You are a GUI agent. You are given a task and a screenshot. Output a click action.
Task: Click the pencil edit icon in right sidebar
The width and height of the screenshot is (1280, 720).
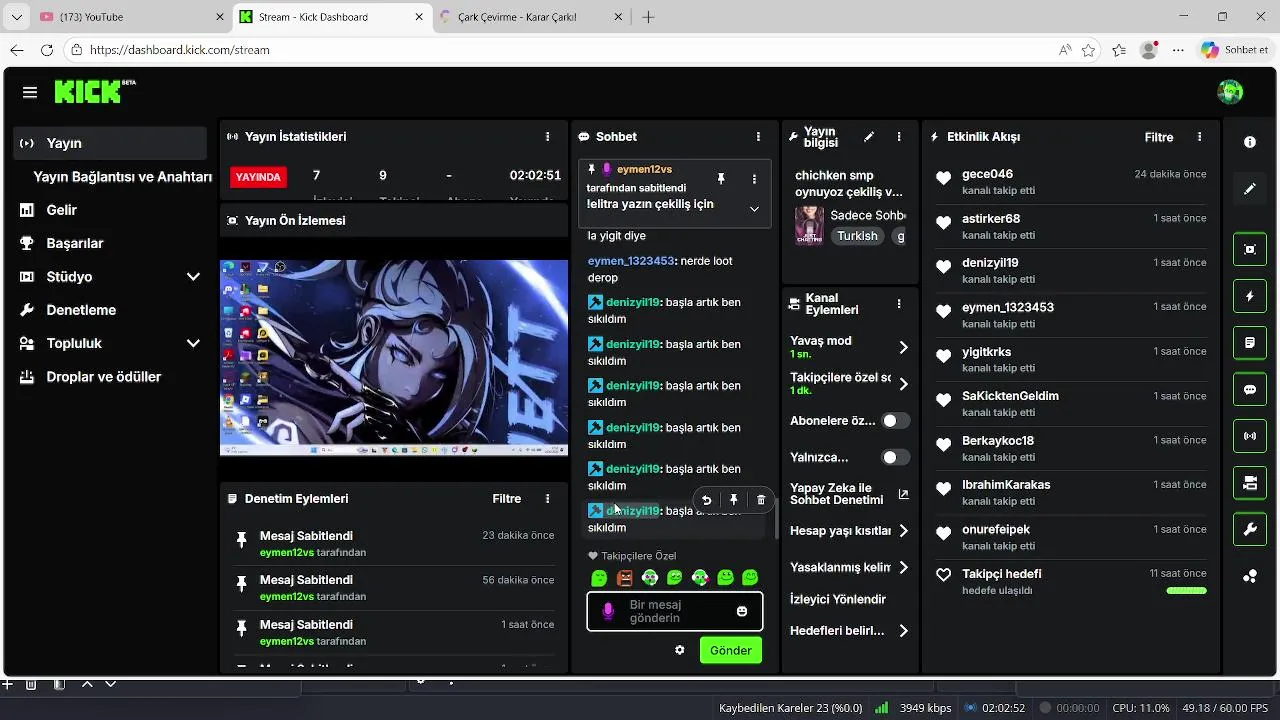click(x=1250, y=189)
